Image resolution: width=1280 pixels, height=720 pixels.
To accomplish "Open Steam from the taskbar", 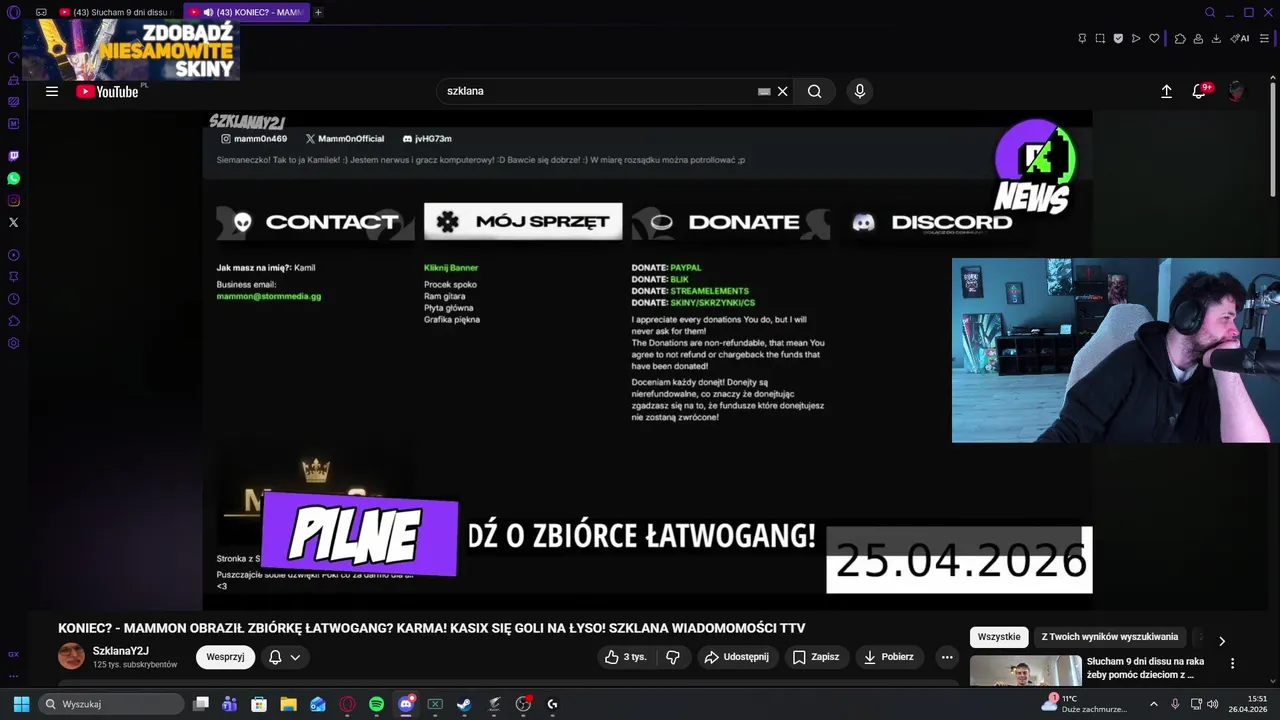I will [464, 704].
